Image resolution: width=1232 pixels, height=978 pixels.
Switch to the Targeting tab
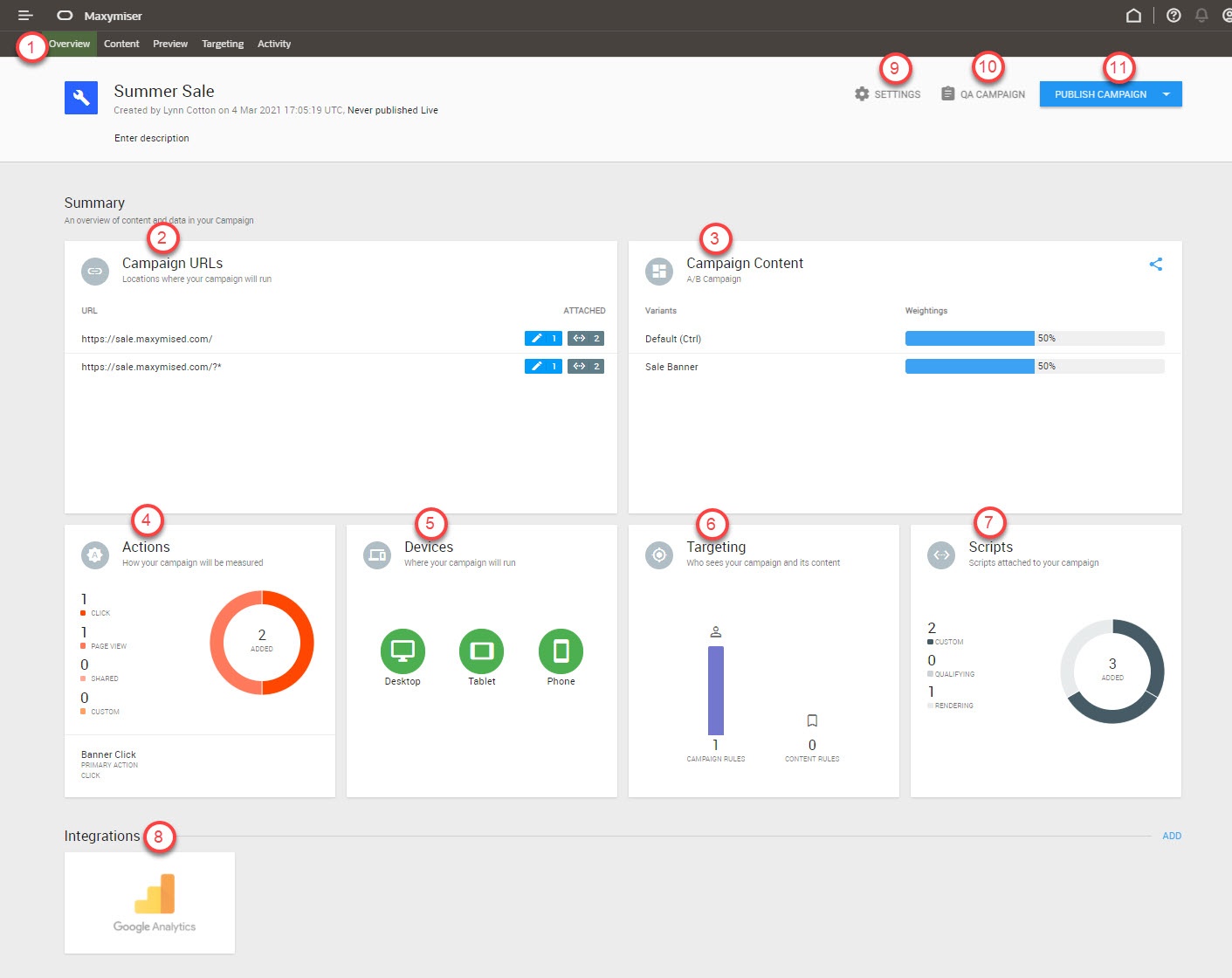click(223, 44)
